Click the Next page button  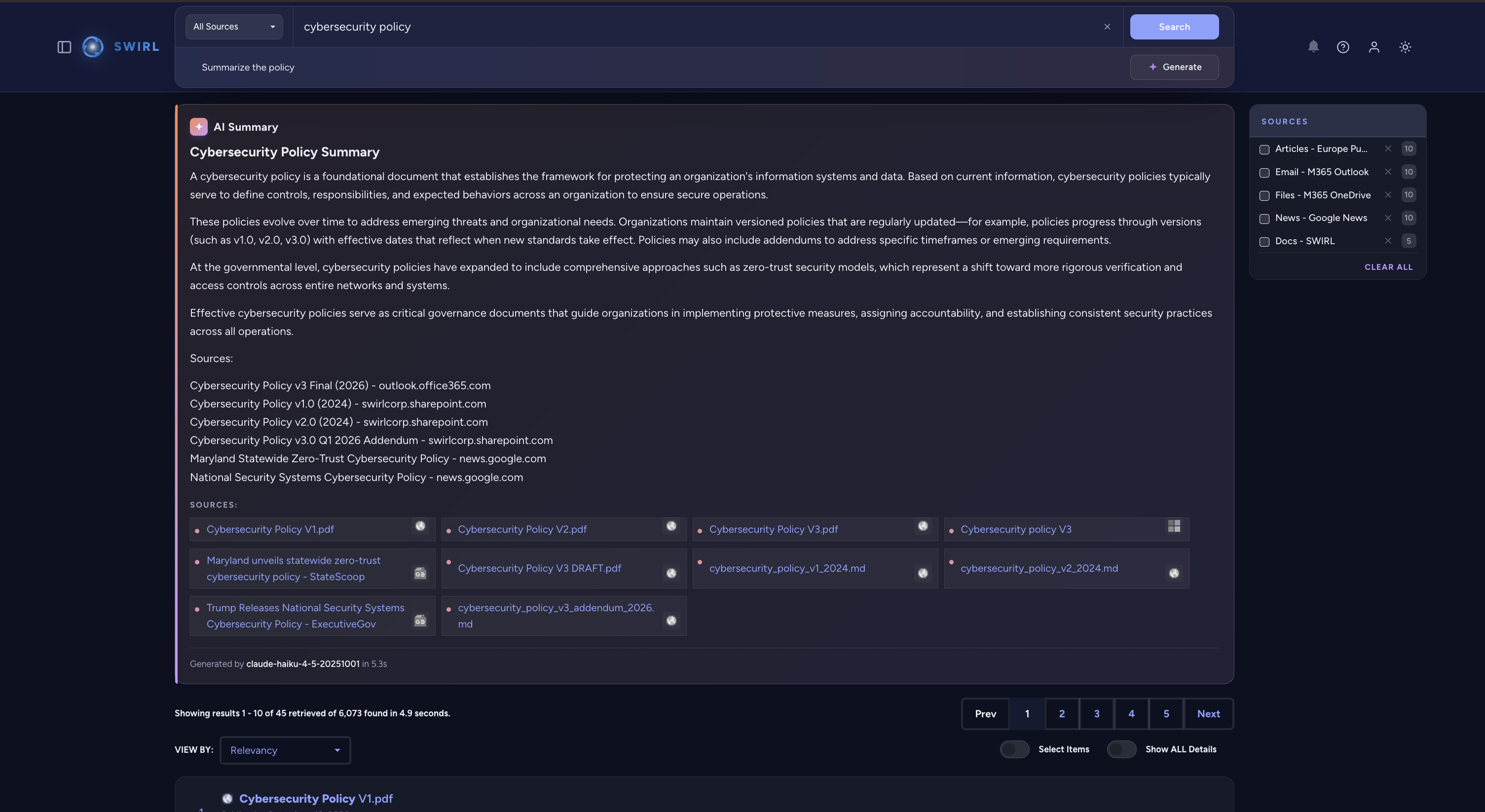click(x=1208, y=714)
